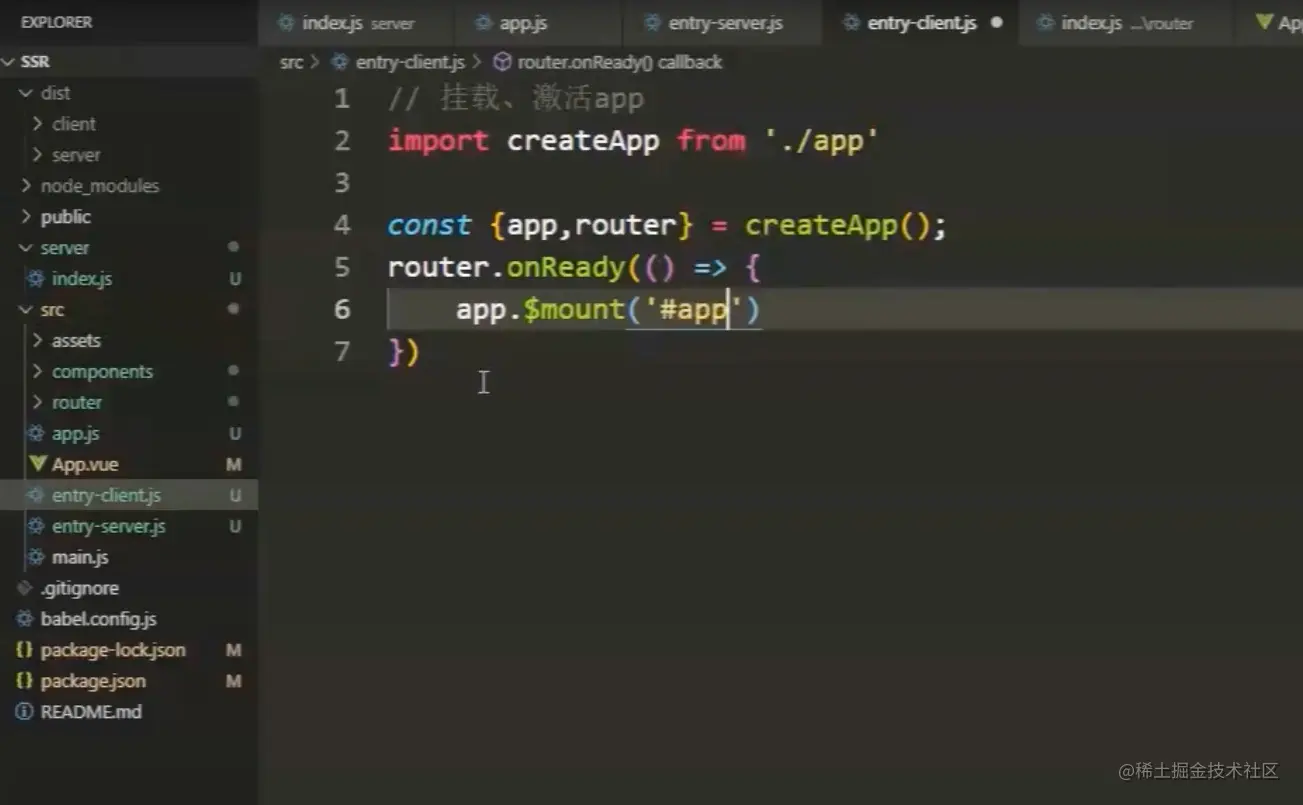
Task: Click the braces icon beside package.json
Action: [24, 681]
